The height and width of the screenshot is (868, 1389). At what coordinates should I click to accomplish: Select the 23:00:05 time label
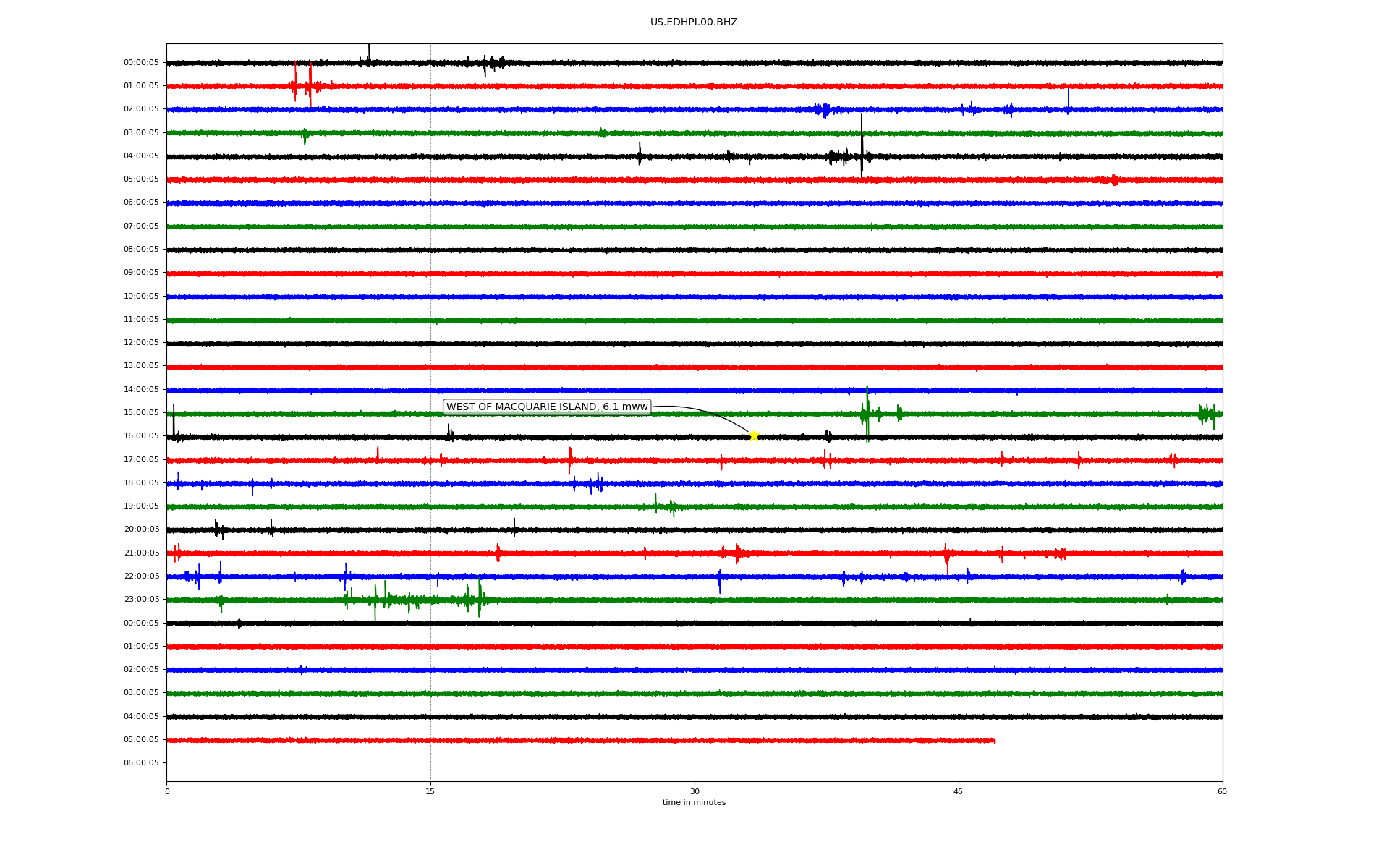[141, 599]
